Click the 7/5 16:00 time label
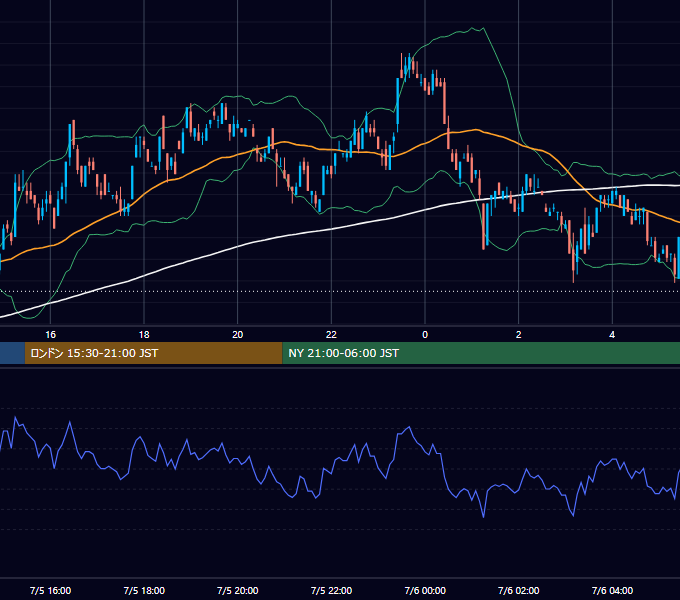Image resolution: width=680 pixels, height=600 pixels. click(x=50, y=590)
